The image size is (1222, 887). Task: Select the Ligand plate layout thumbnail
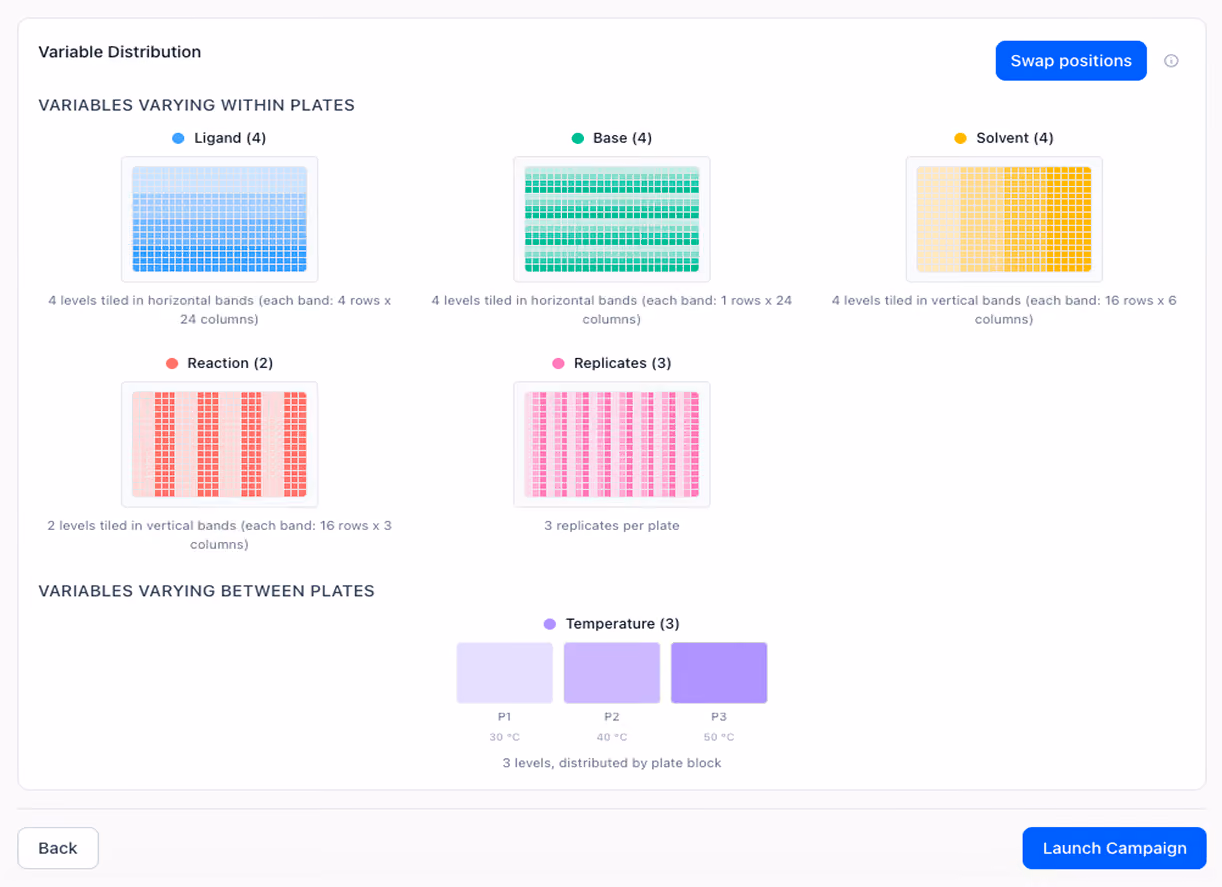click(x=219, y=219)
